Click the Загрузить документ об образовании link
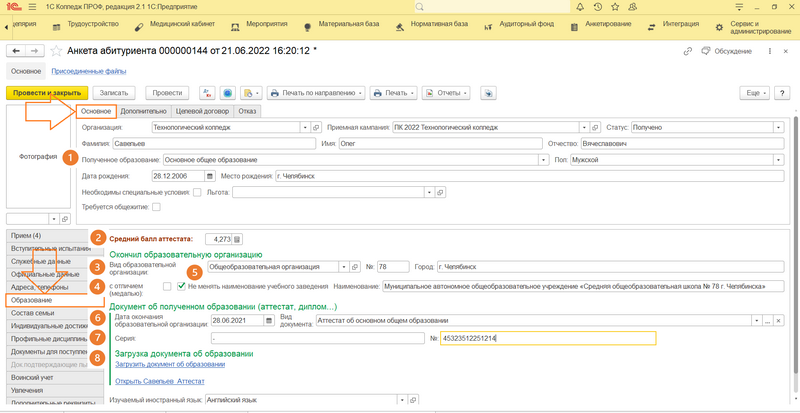 point(169,365)
